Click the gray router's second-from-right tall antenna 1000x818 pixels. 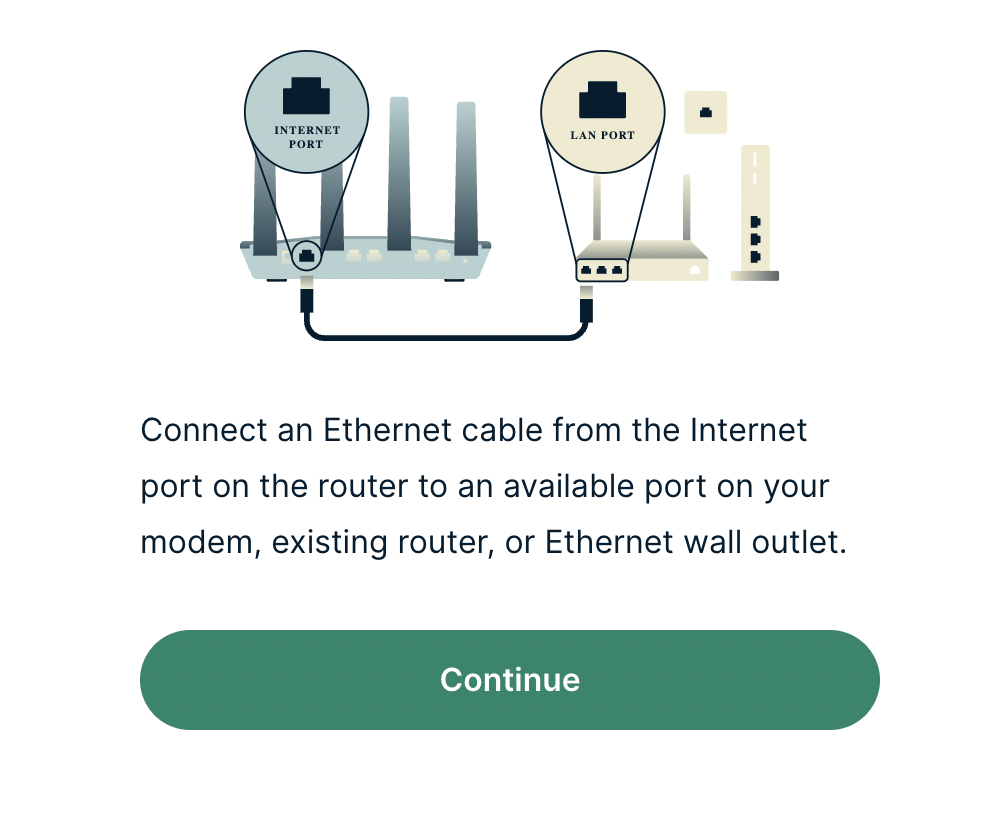click(399, 173)
